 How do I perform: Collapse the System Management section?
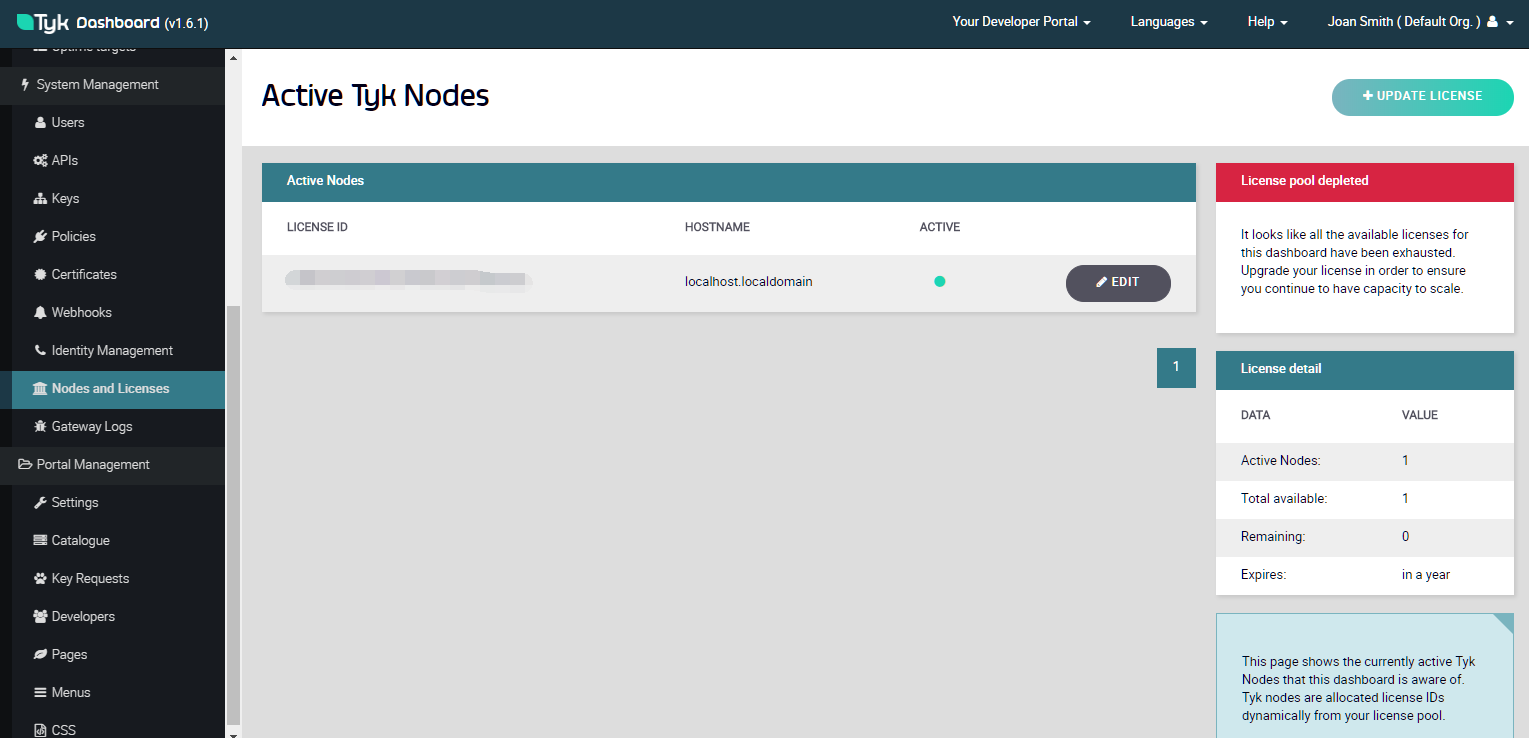(112, 85)
